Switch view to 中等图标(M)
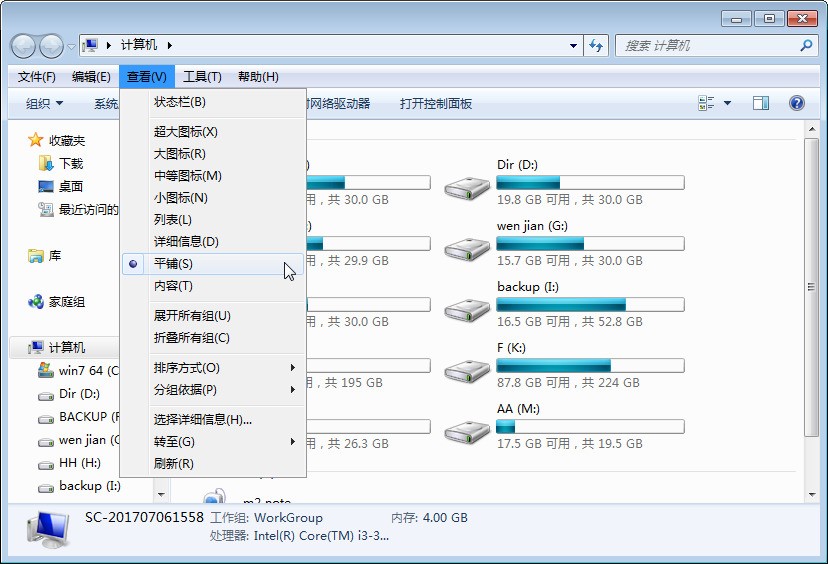 tap(213, 175)
